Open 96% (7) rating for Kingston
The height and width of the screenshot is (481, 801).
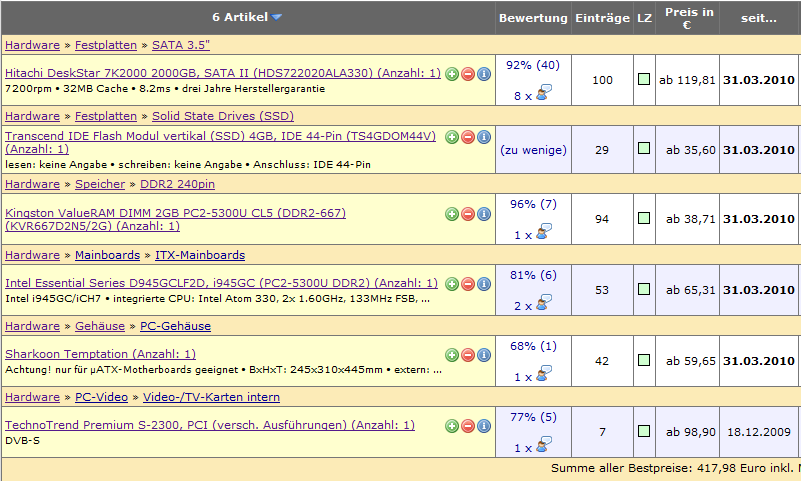[533, 204]
